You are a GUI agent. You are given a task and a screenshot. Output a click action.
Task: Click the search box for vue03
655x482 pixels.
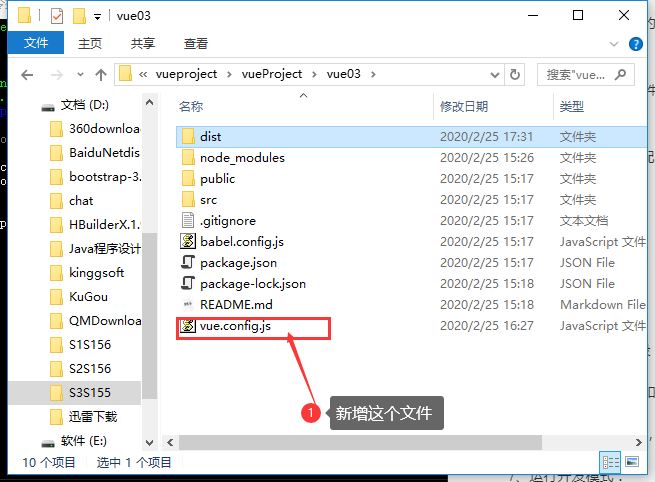(586, 75)
